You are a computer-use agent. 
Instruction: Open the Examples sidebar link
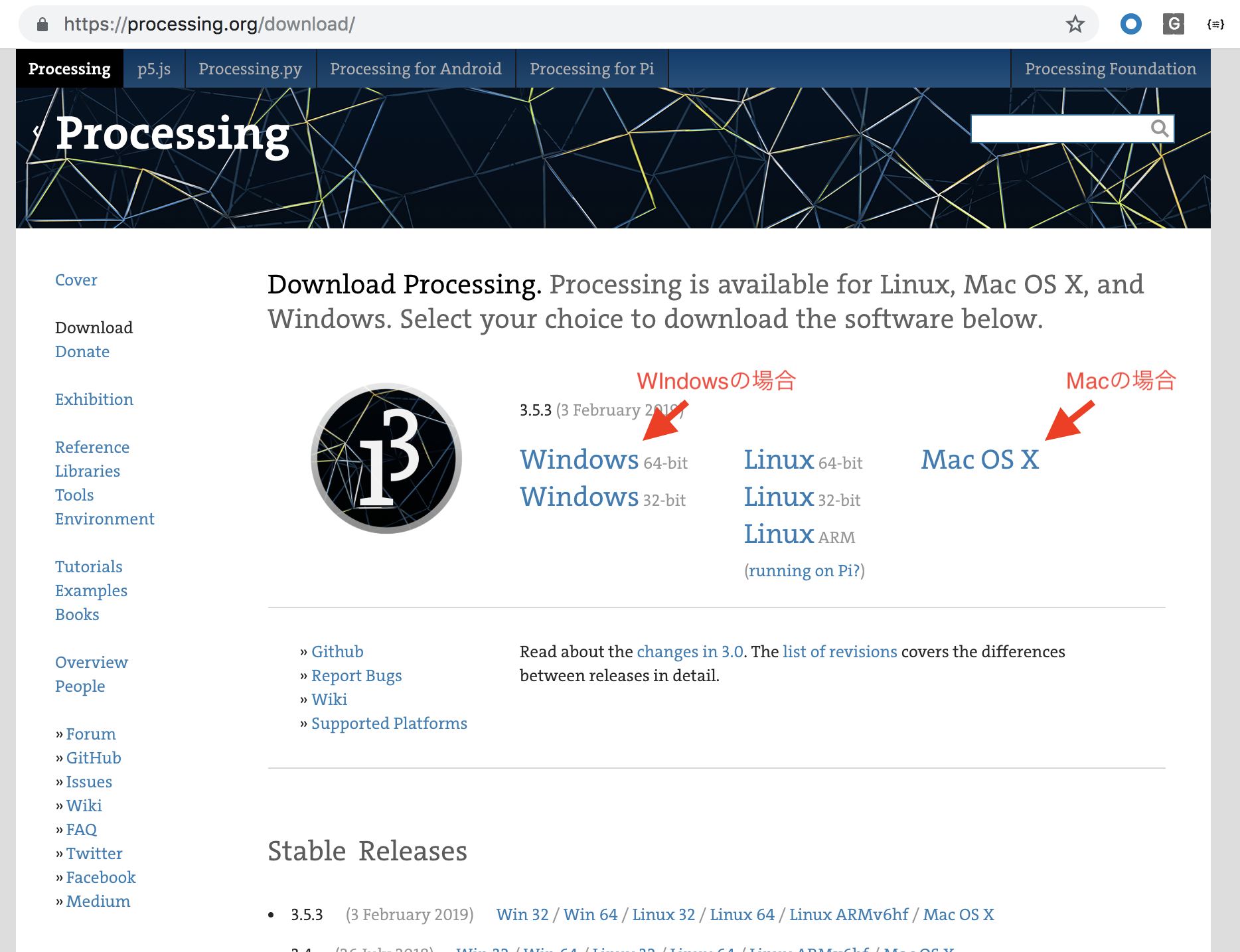point(92,591)
